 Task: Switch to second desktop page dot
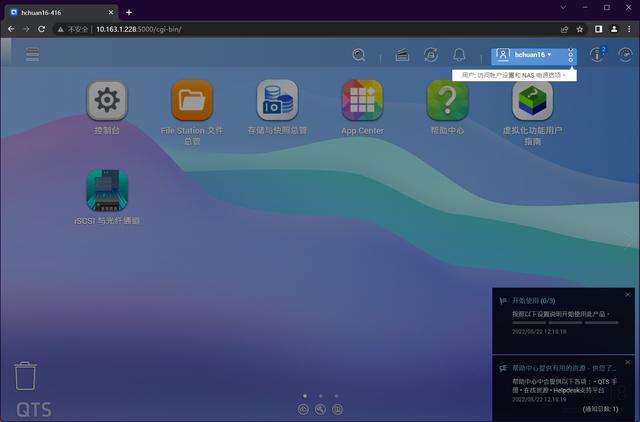(320, 396)
